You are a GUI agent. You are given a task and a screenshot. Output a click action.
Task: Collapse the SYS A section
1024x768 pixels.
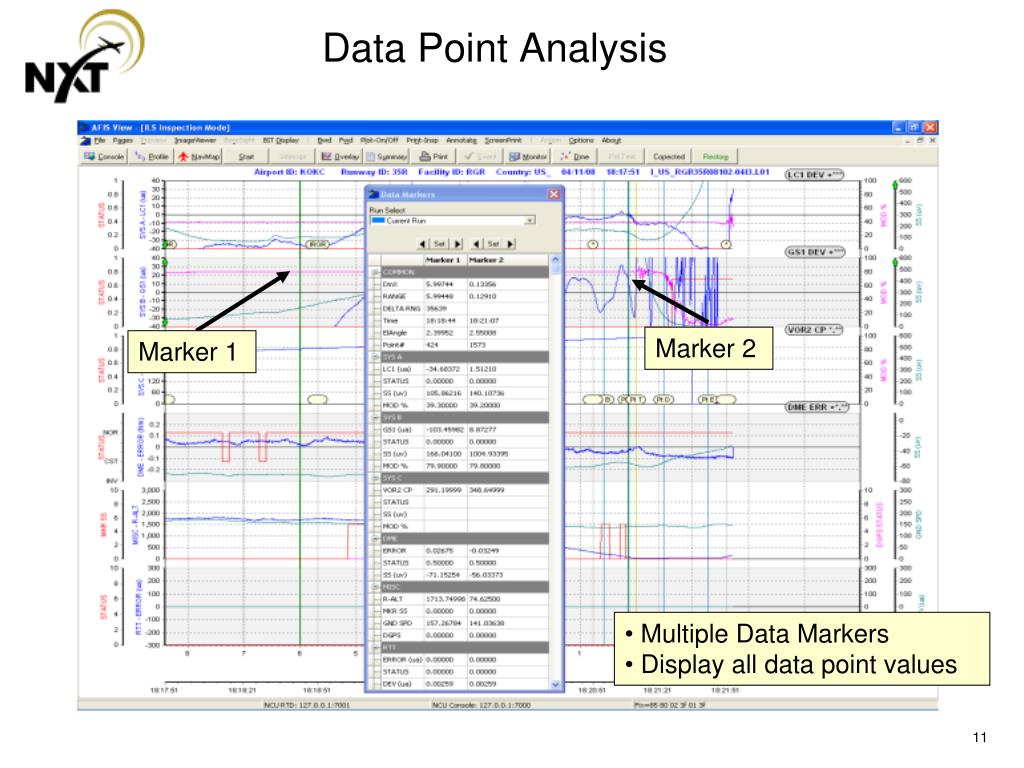point(375,357)
